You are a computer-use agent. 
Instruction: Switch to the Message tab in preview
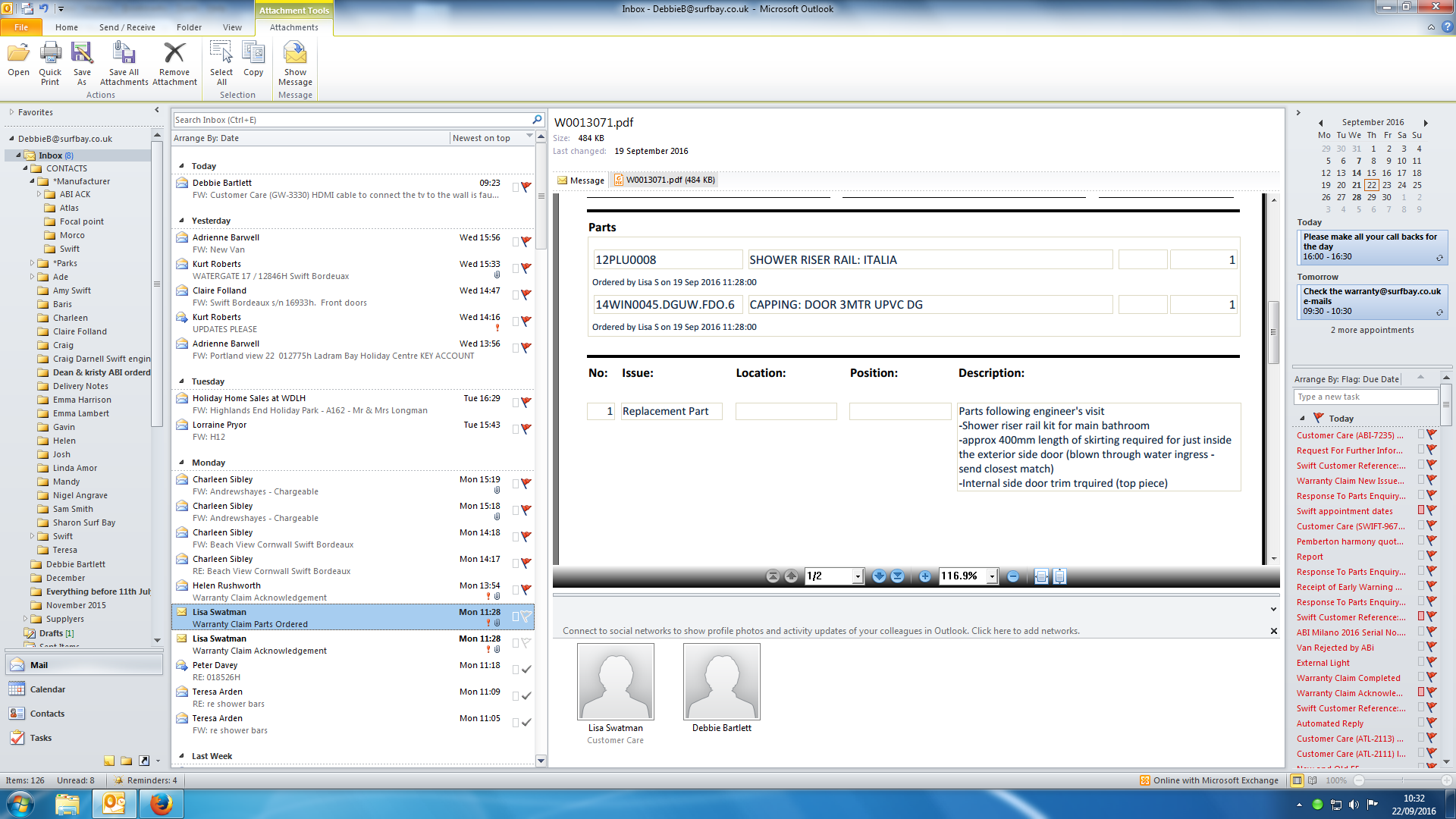coord(581,180)
